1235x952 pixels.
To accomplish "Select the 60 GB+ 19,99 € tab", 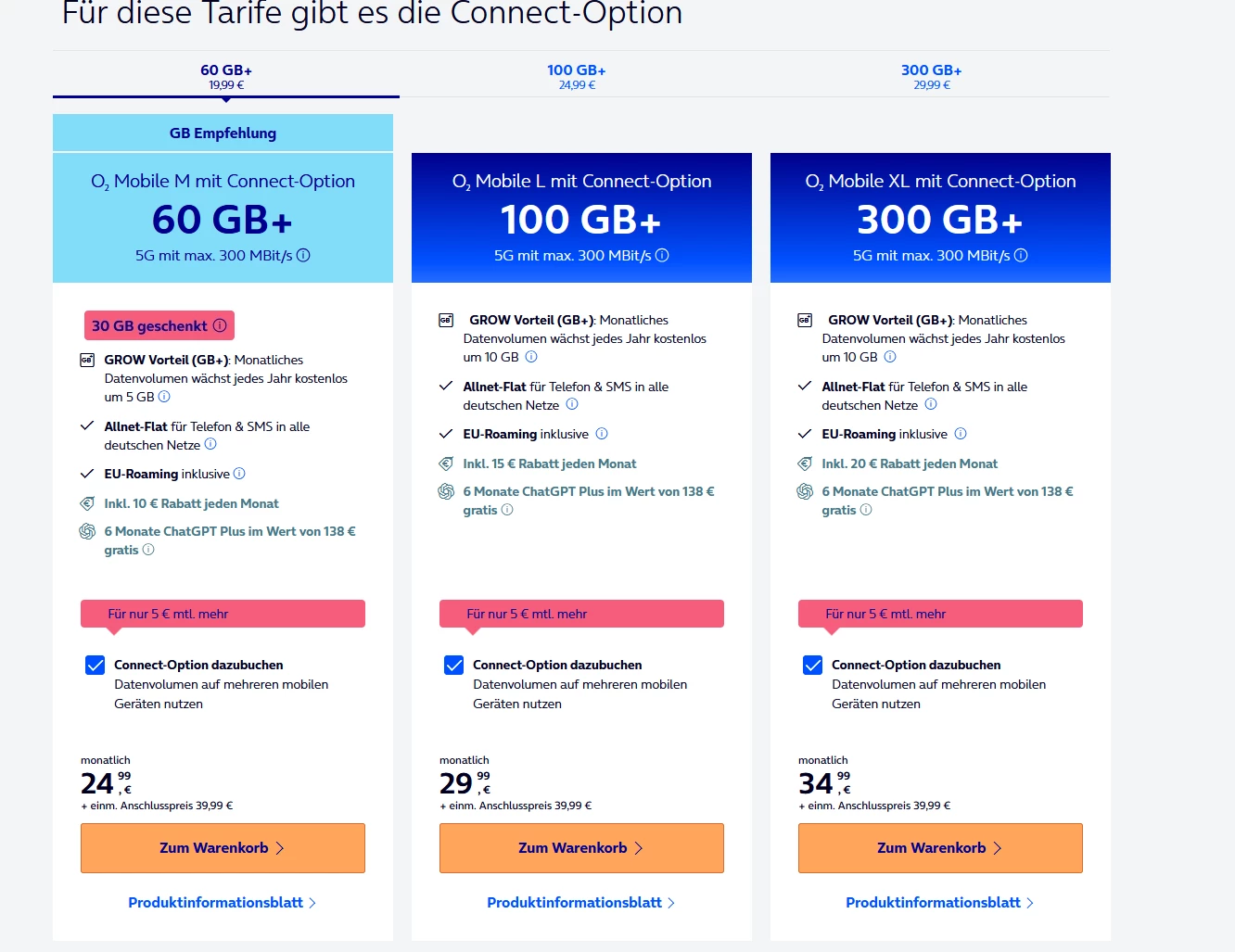I will [x=226, y=76].
